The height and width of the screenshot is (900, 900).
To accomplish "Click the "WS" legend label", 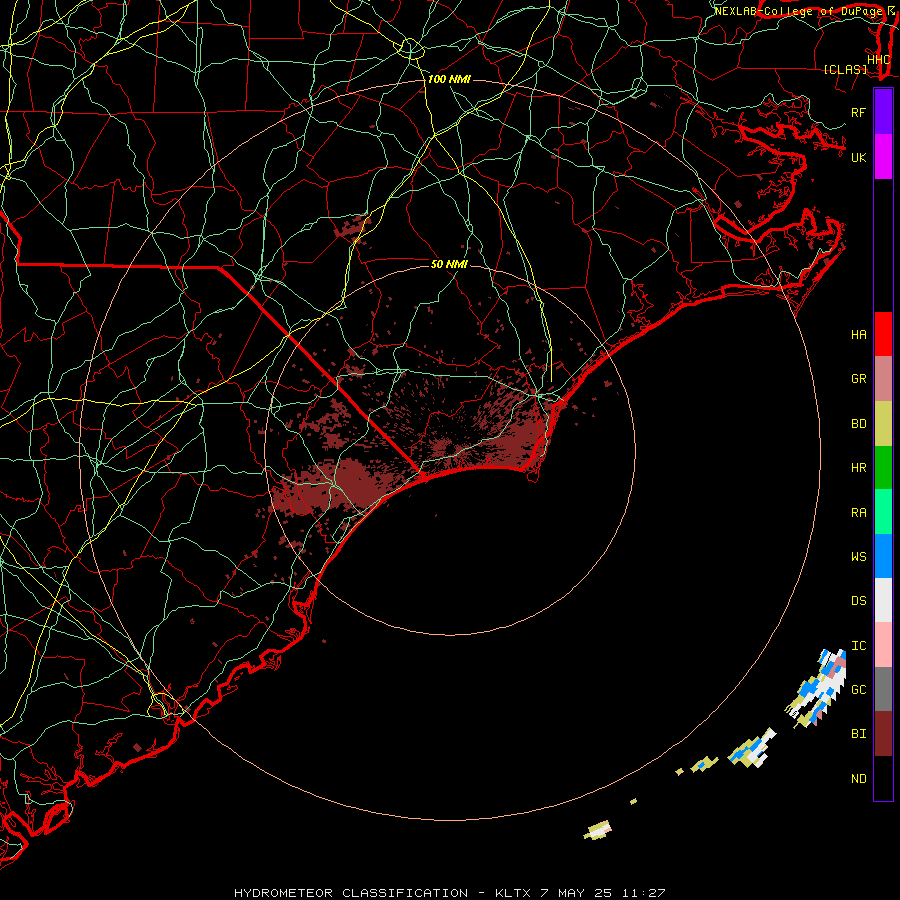I will pyautogui.click(x=858, y=557).
